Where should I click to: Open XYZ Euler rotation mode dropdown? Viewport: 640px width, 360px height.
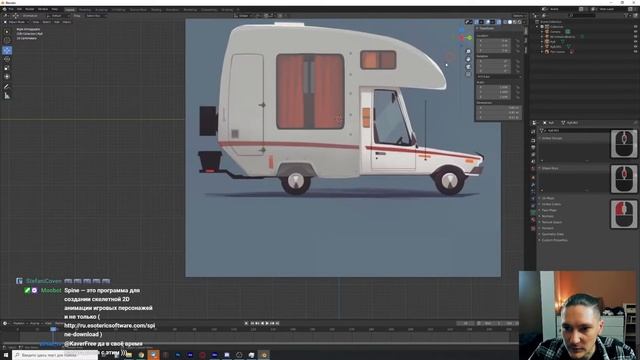tap(499, 77)
